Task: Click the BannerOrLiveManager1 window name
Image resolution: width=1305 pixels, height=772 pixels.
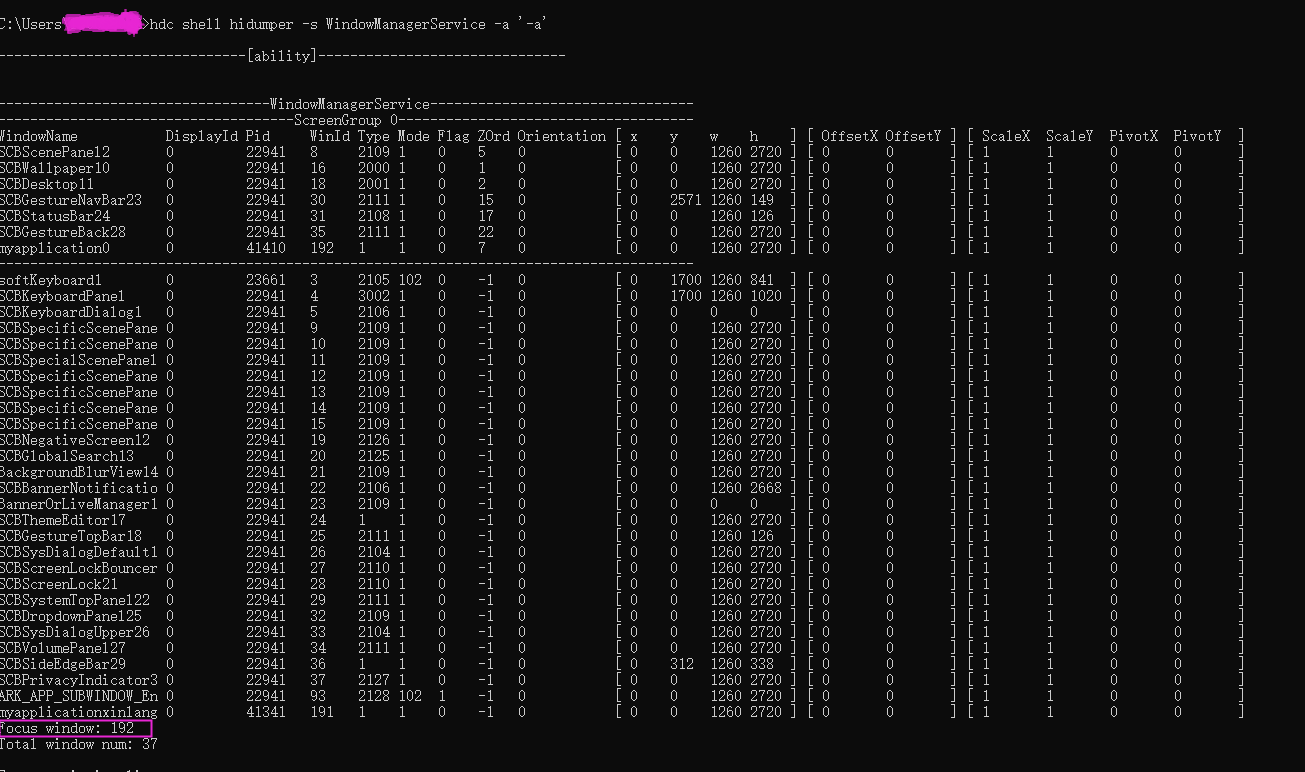Action: (x=79, y=504)
